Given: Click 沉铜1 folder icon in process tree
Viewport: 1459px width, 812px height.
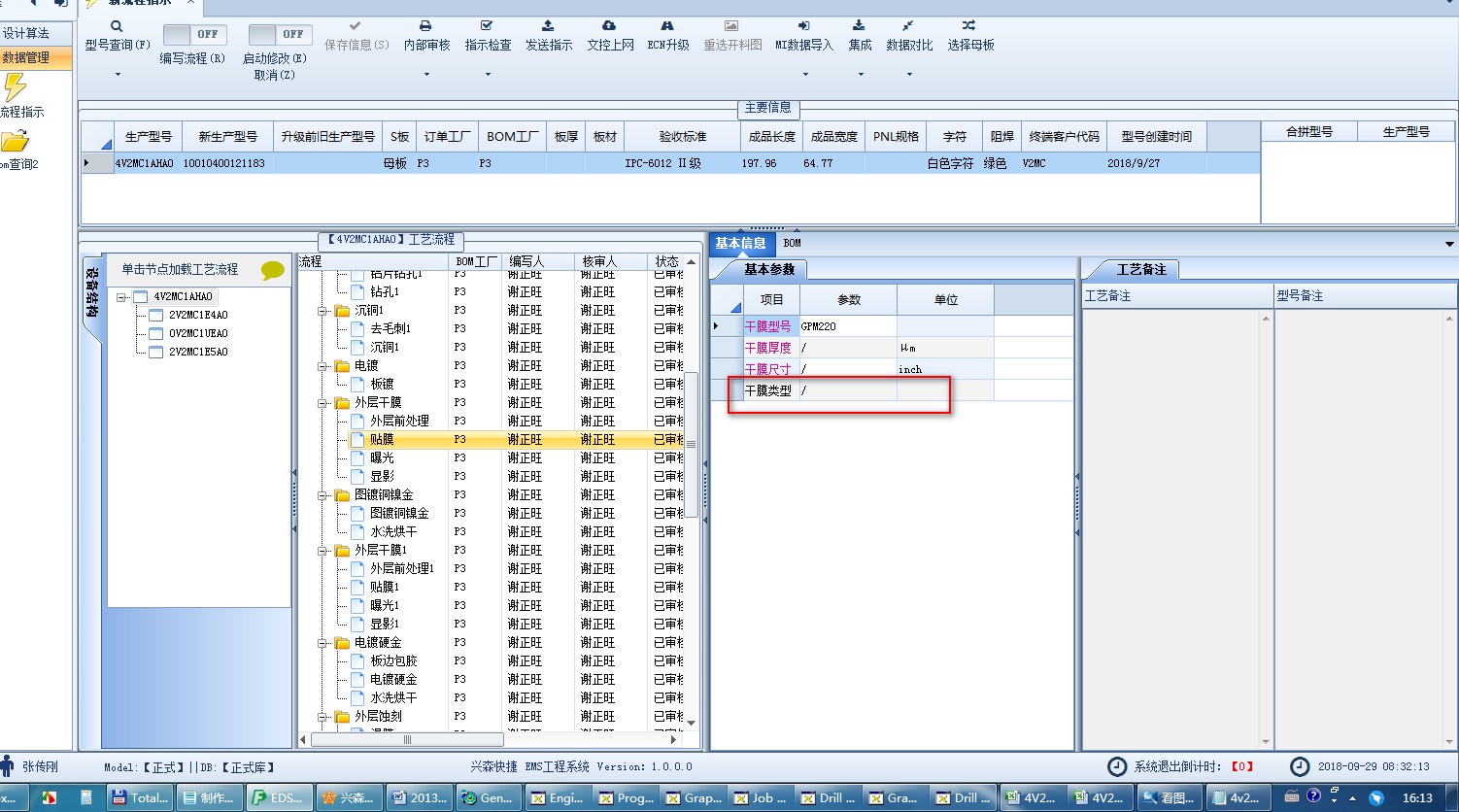Looking at the screenshot, I should pyautogui.click(x=342, y=311).
